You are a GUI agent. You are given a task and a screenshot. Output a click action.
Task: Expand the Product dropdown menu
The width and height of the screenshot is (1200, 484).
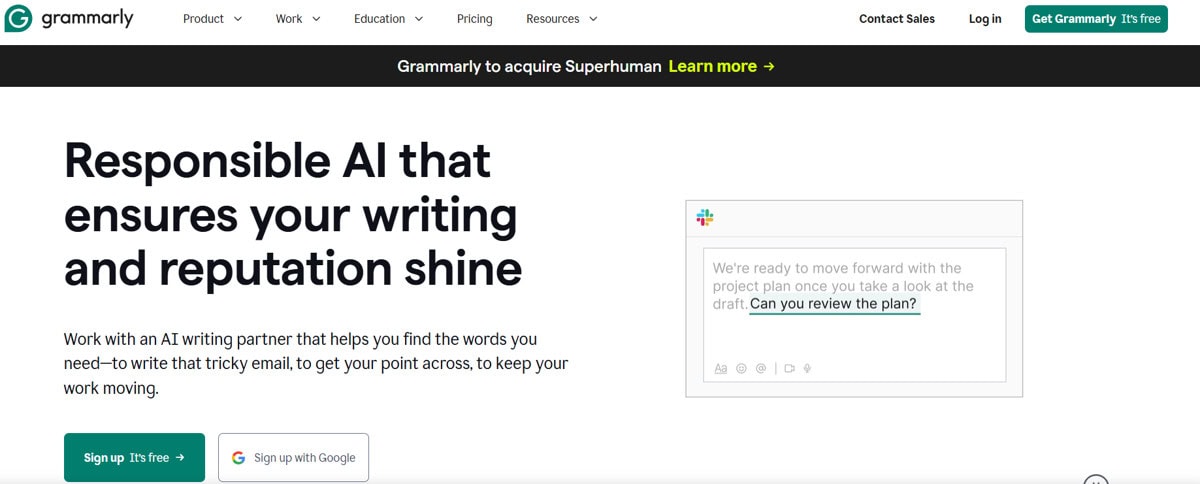(212, 19)
